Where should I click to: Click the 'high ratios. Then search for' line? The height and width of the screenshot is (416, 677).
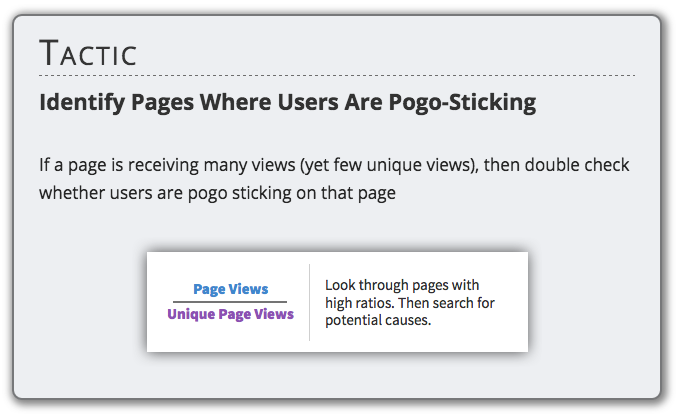(410, 303)
